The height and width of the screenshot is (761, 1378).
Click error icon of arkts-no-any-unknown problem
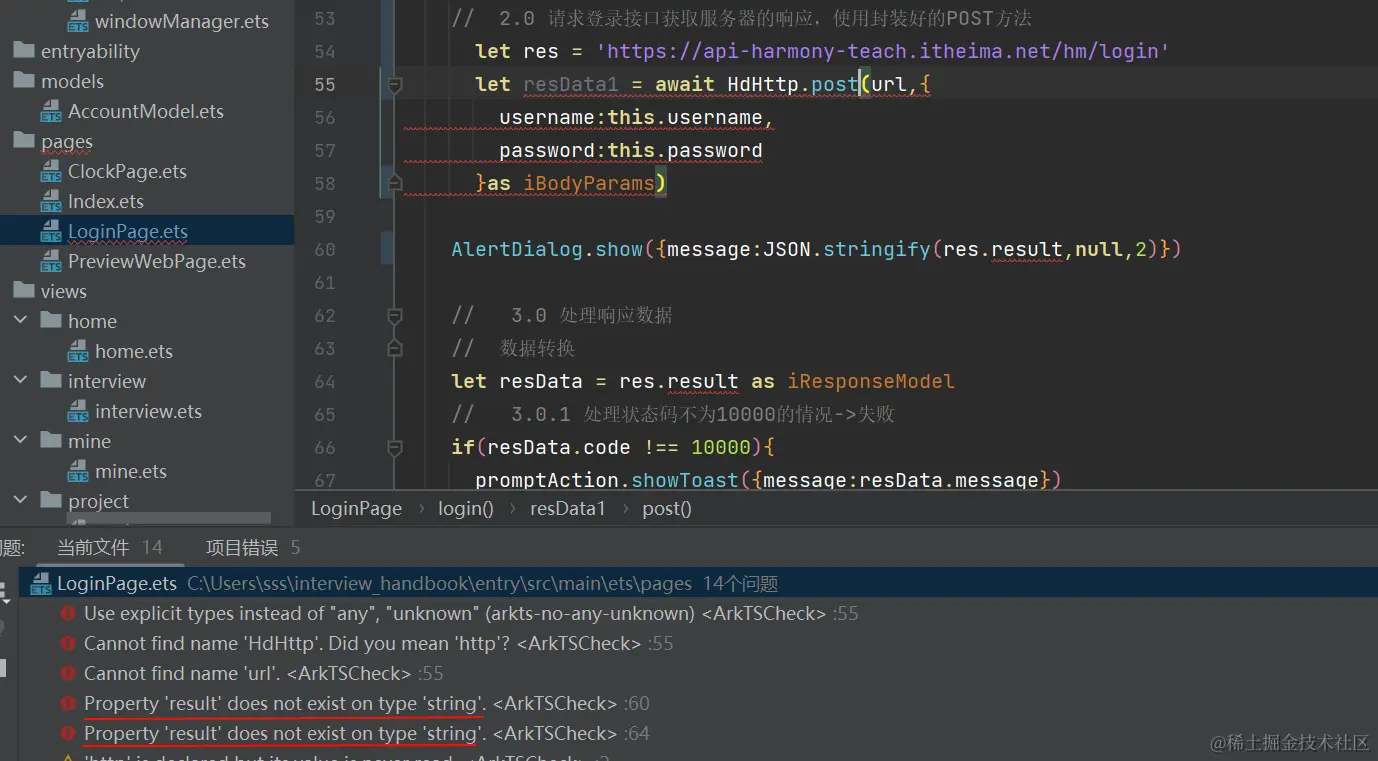68,614
